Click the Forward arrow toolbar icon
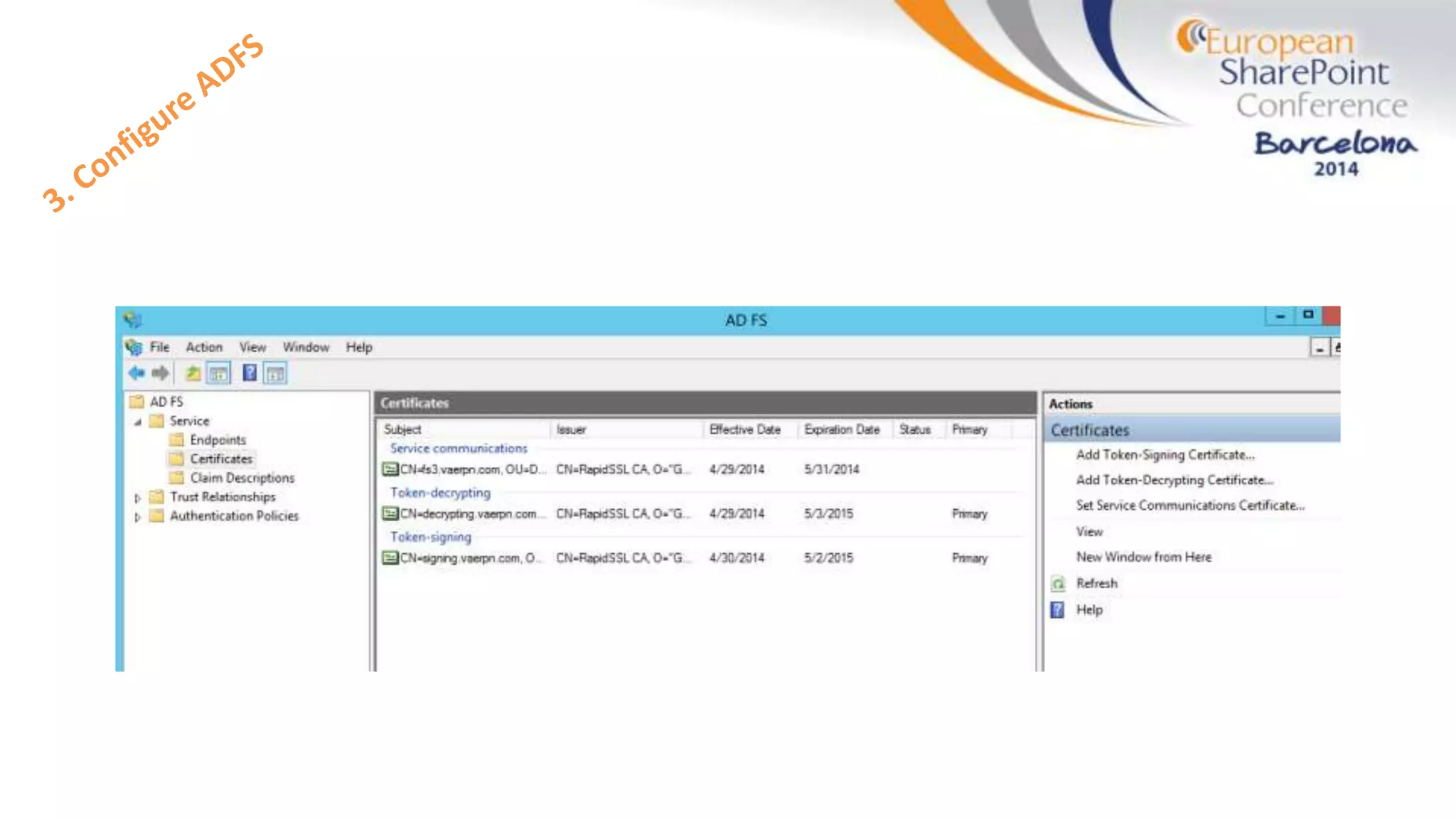 (160, 373)
